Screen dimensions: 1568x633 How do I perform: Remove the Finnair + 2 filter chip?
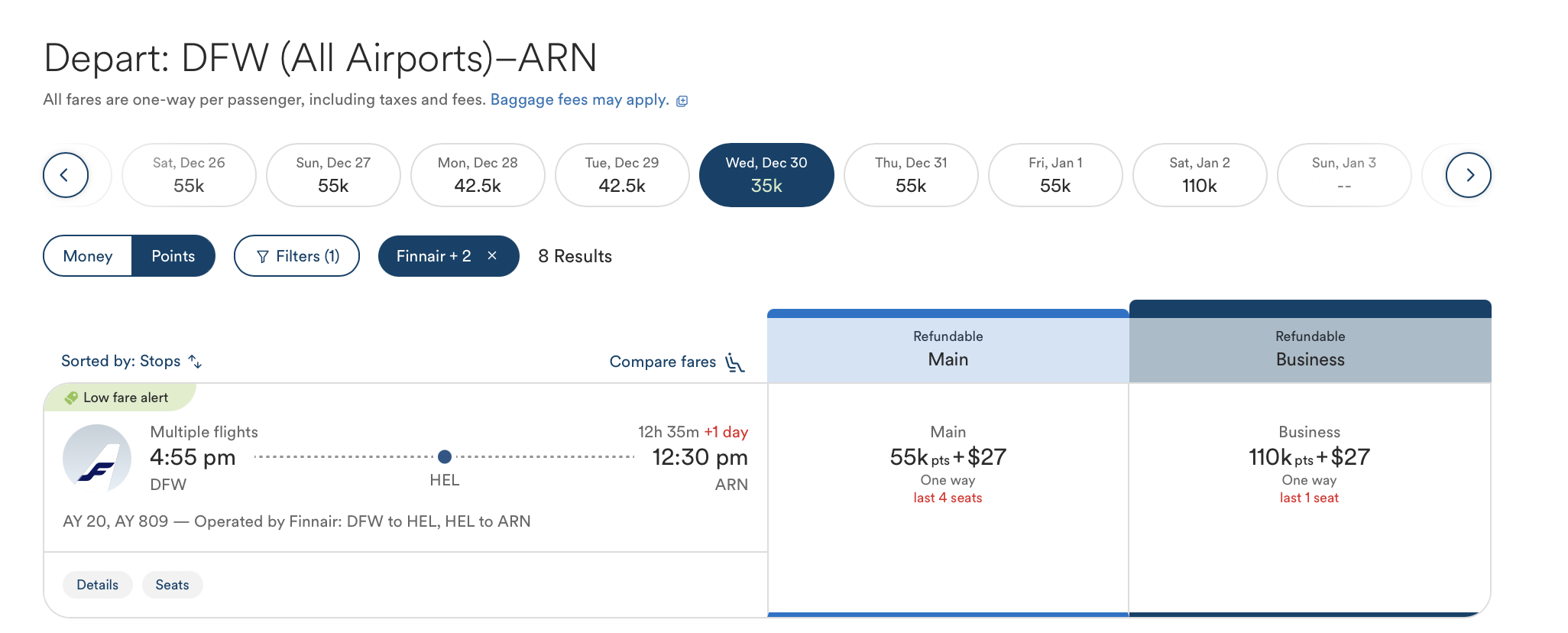pyautogui.click(x=494, y=256)
